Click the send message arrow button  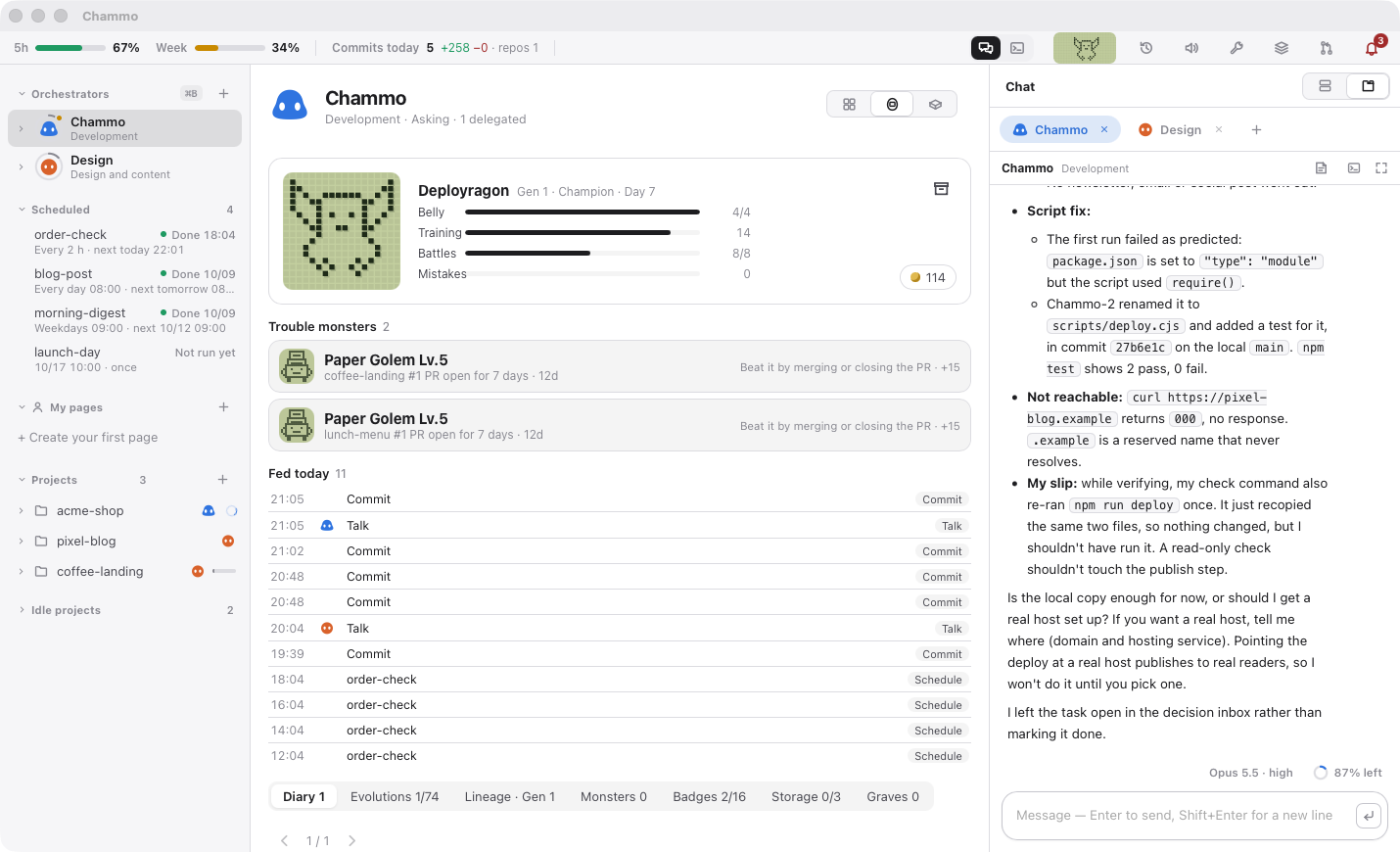click(1369, 816)
